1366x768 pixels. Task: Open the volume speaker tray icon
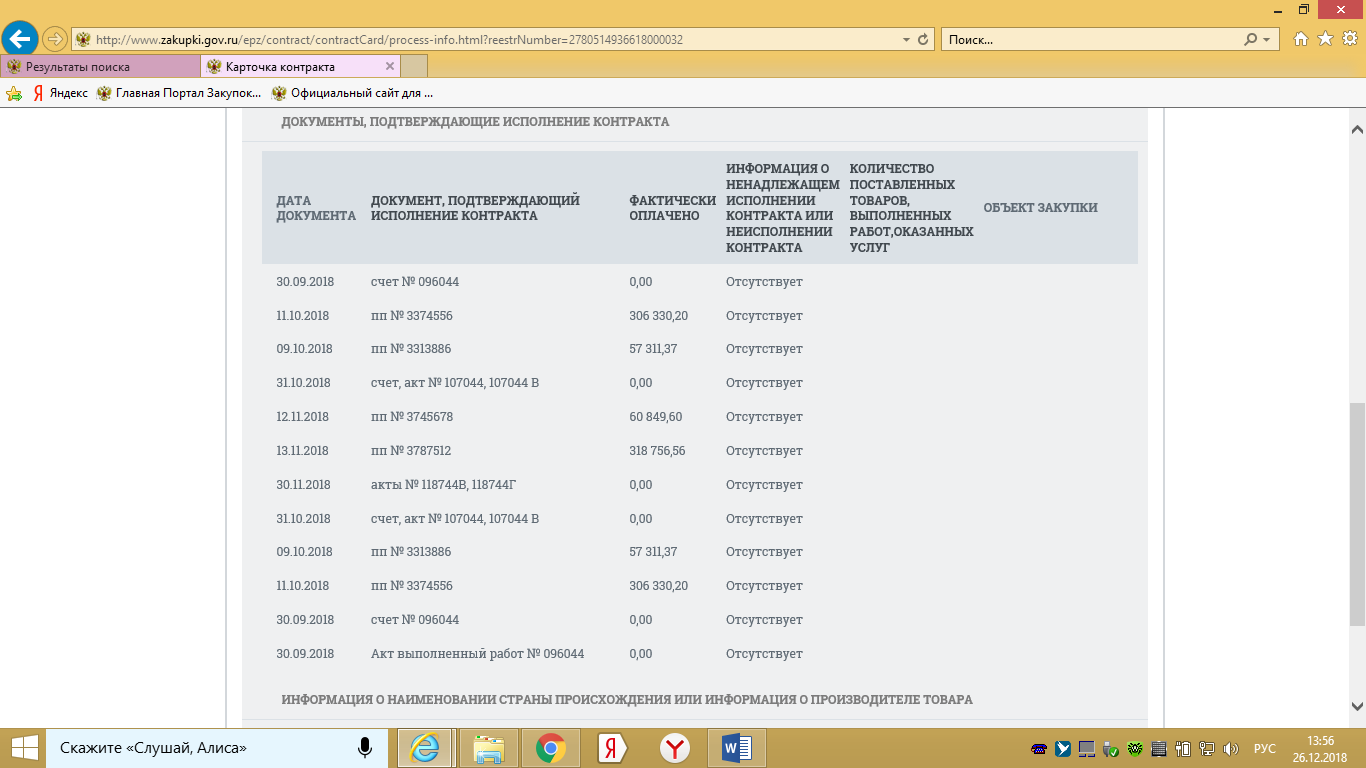(1231, 749)
